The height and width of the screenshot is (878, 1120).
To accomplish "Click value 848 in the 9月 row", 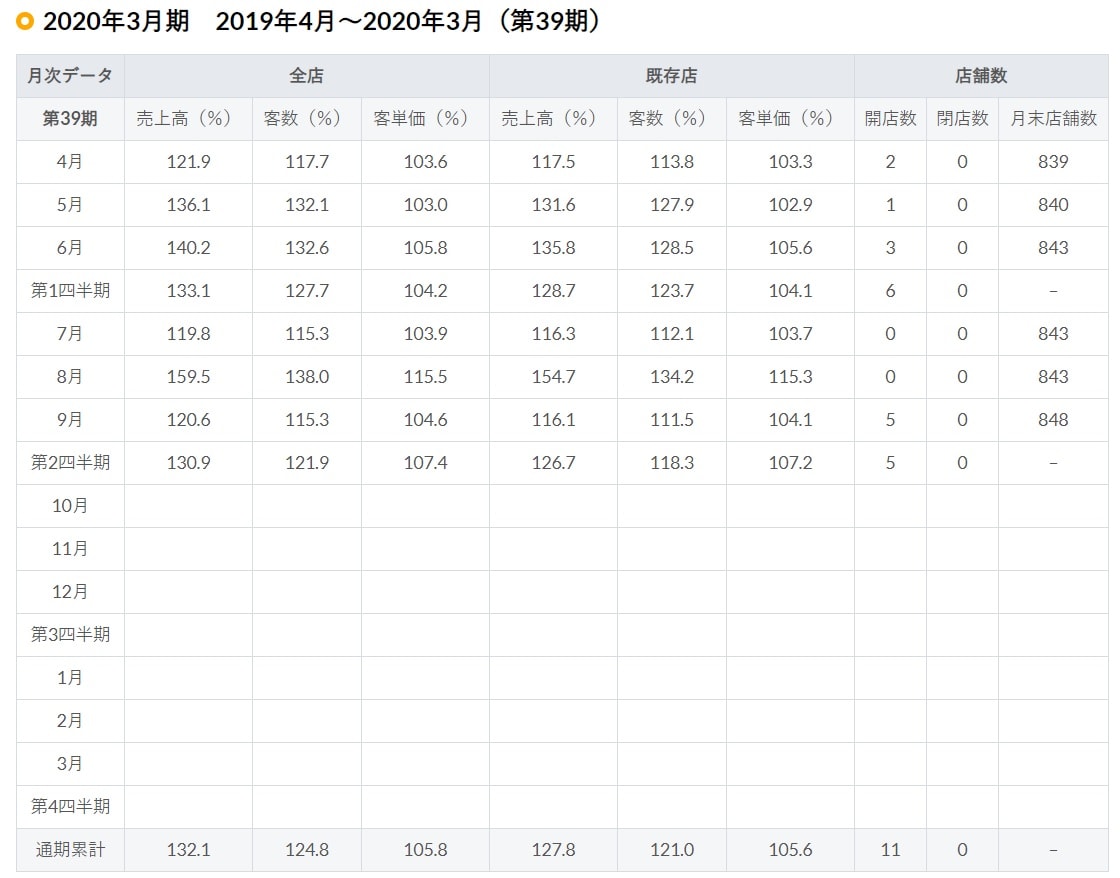I will (1054, 419).
